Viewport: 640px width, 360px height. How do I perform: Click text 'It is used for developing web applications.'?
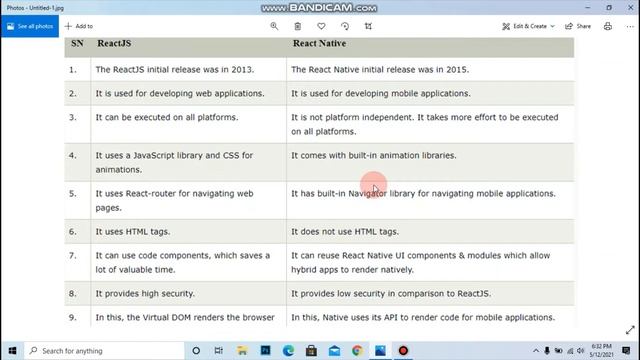pos(180,93)
